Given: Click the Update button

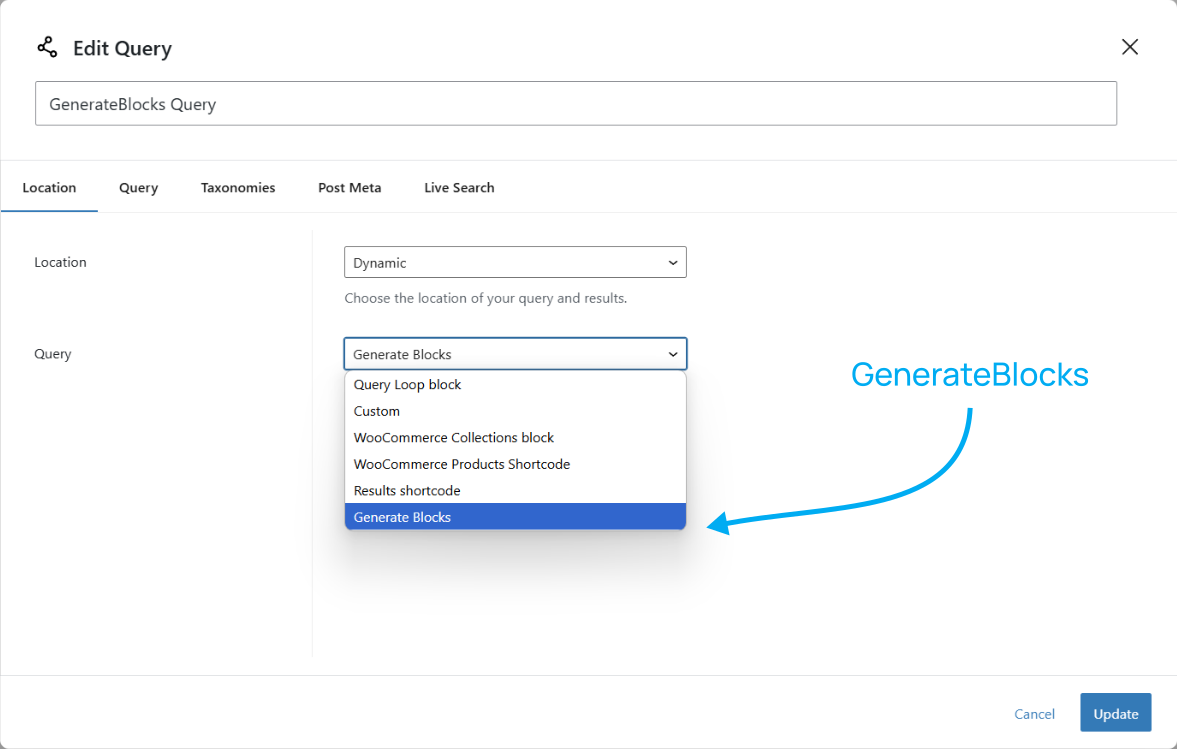Looking at the screenshot, I should [x=1115, y=713].
